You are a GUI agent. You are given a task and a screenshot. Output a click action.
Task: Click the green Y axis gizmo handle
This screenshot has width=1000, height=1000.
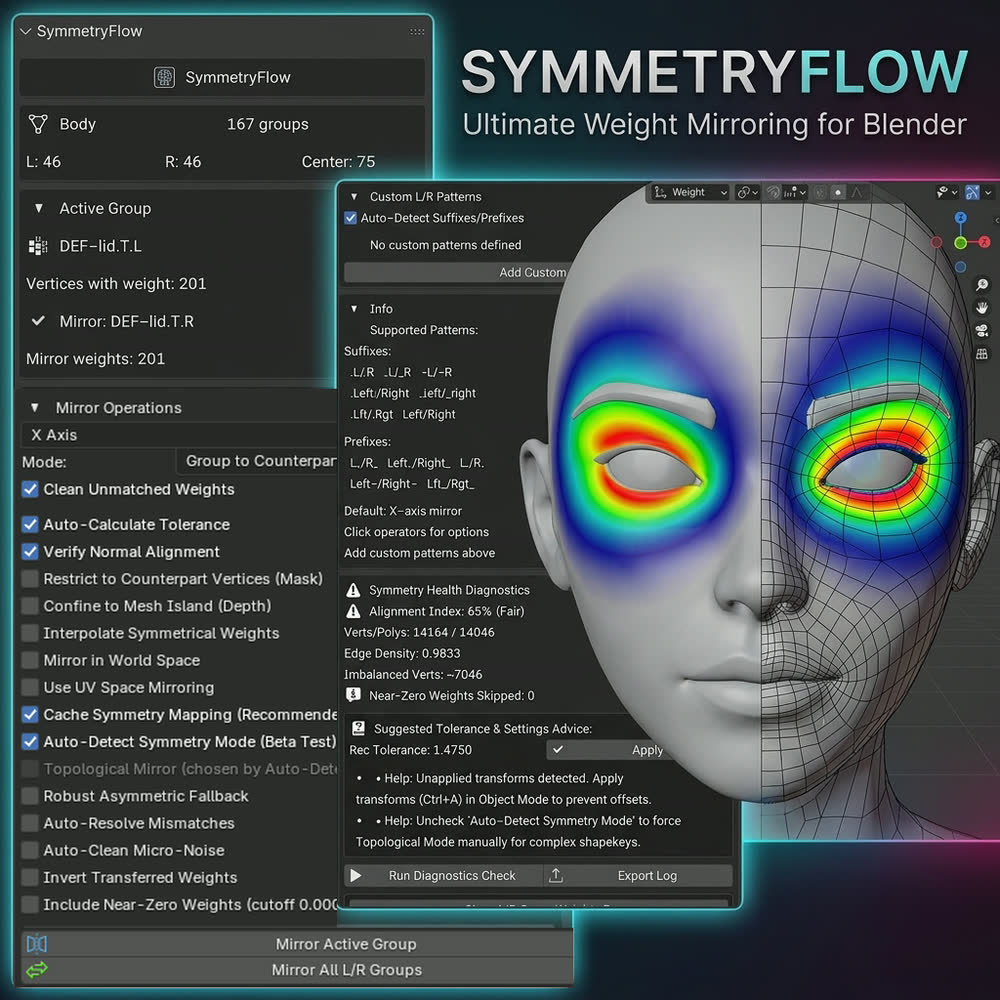coord(960,242)
